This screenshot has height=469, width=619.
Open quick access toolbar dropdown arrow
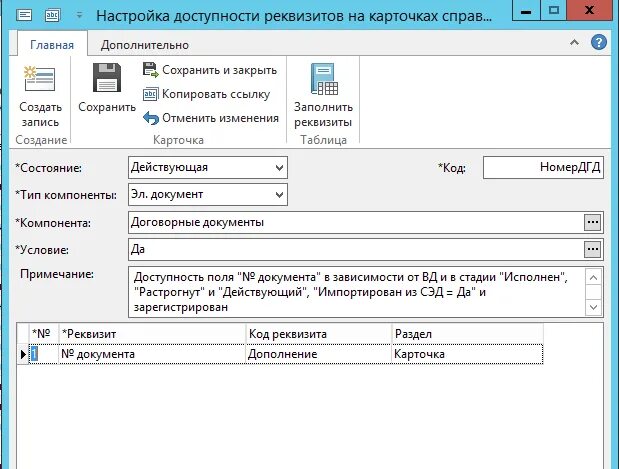click(79, 16)
